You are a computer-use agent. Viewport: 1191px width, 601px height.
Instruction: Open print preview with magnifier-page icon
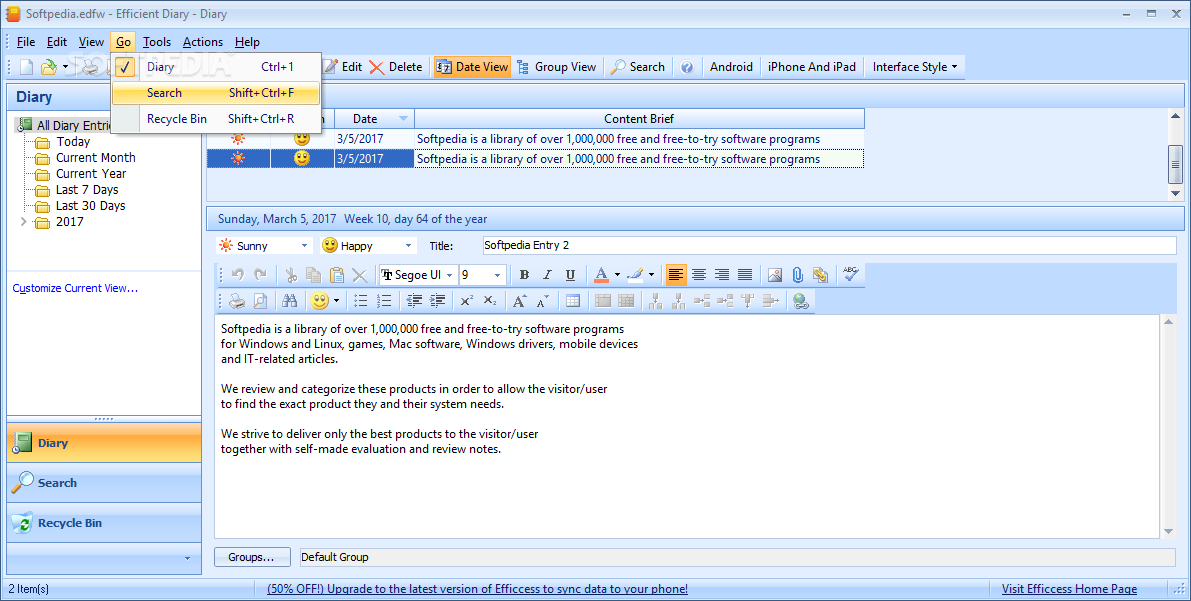[x=261, y=301]
